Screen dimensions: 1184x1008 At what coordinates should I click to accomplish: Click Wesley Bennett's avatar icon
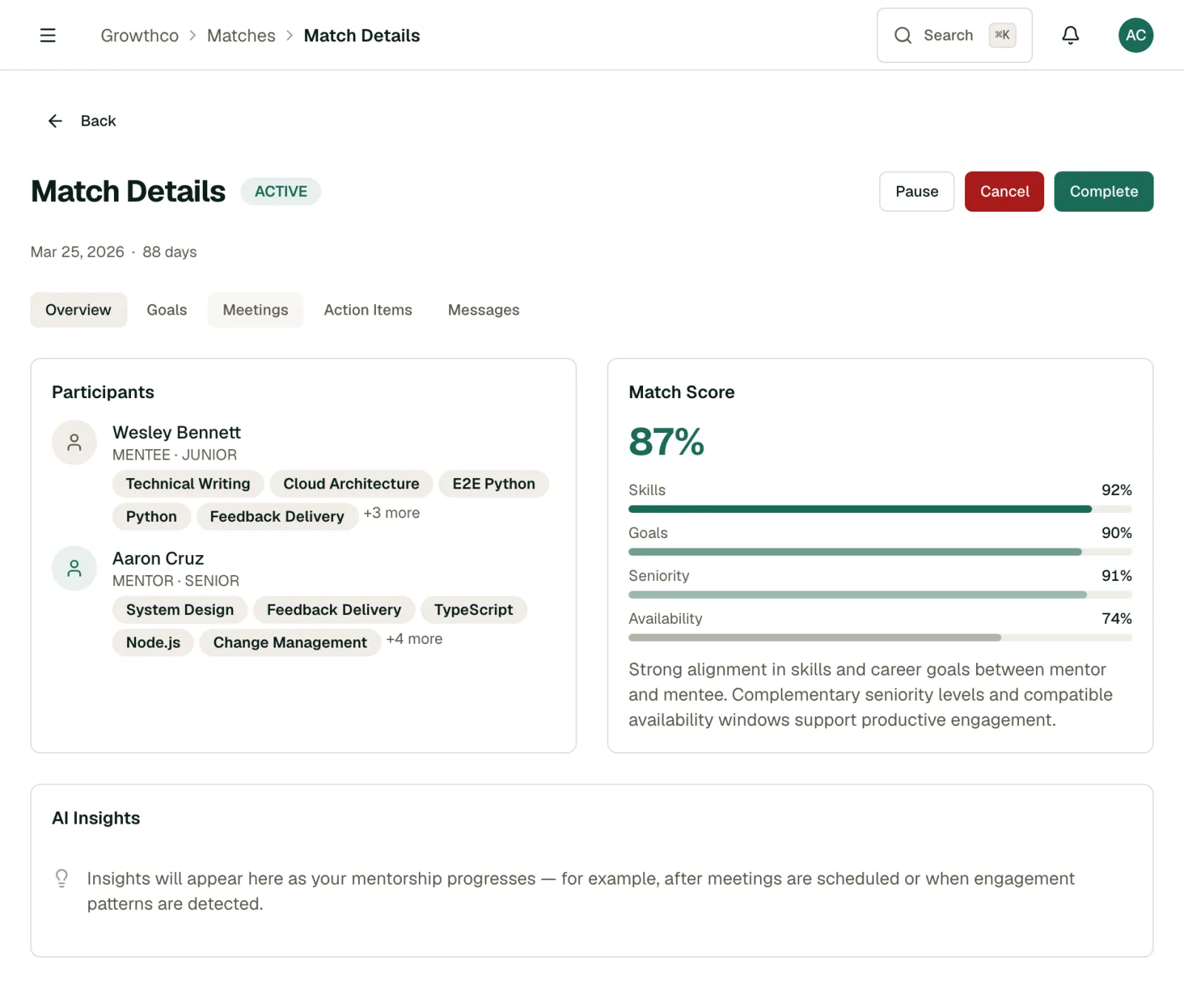coord(74,443)
